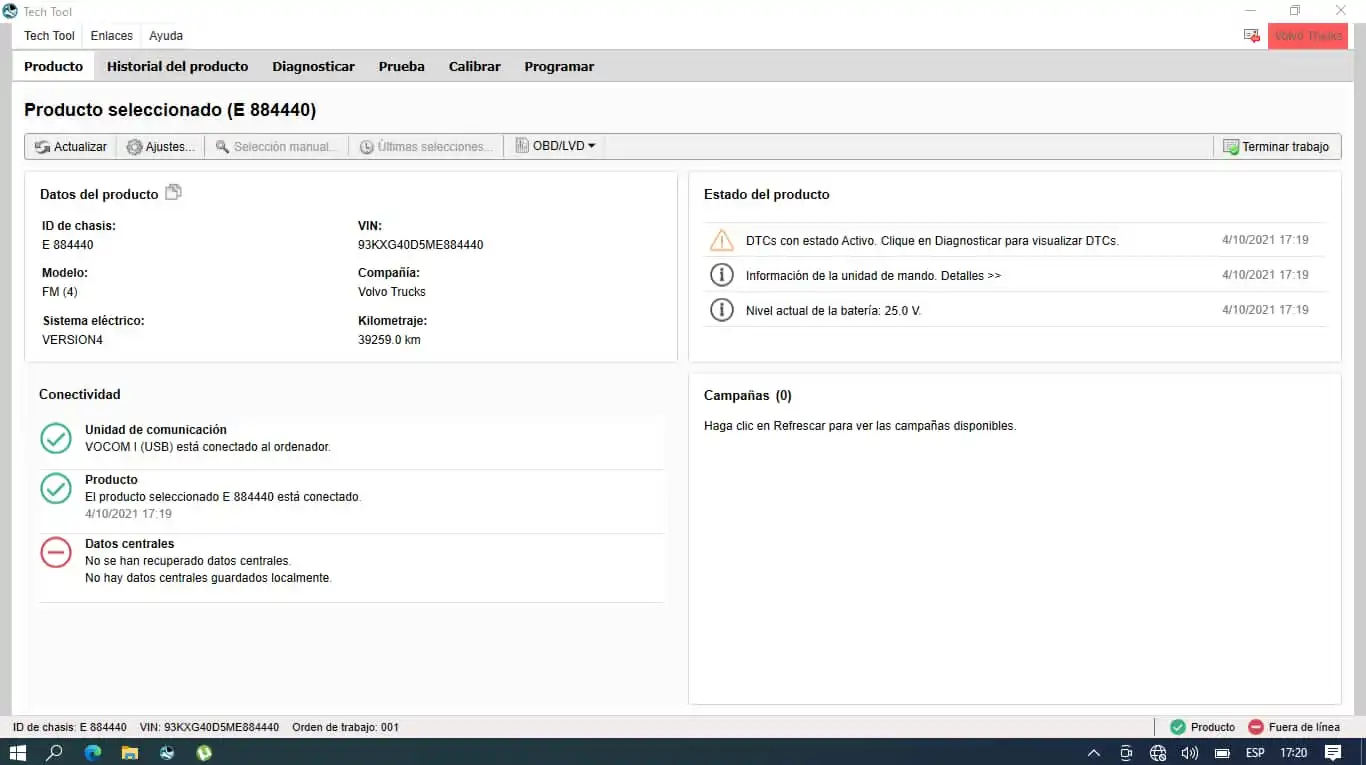This screenshot has height=765, width=1366.
Task: Click the Últimas selecciones button
Action: coord(426,146)
